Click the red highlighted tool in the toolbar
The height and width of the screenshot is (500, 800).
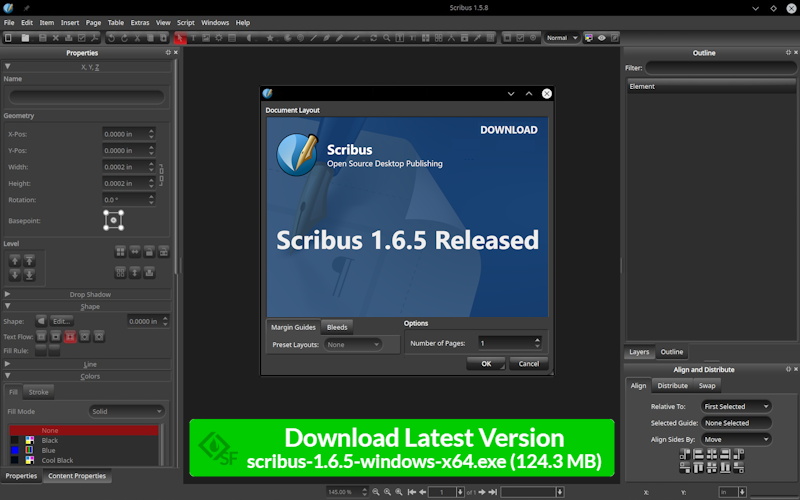181,38
